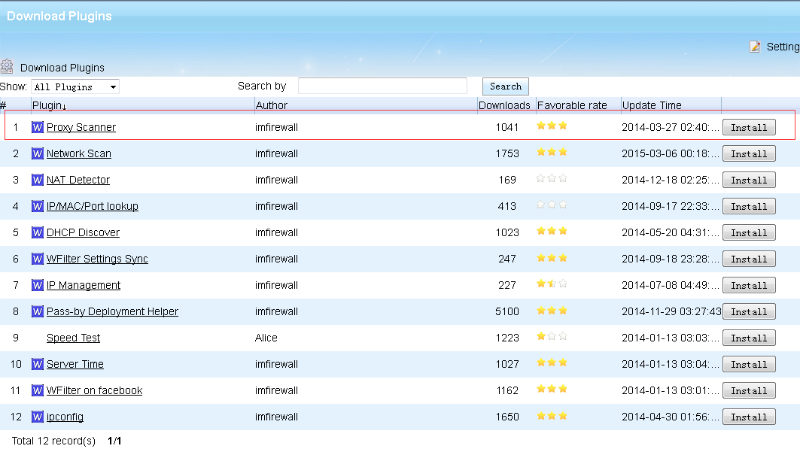Install the Server Time plugin
Image resolution: width=800 pixels, height=458 pixels.
tap(748, 365)
